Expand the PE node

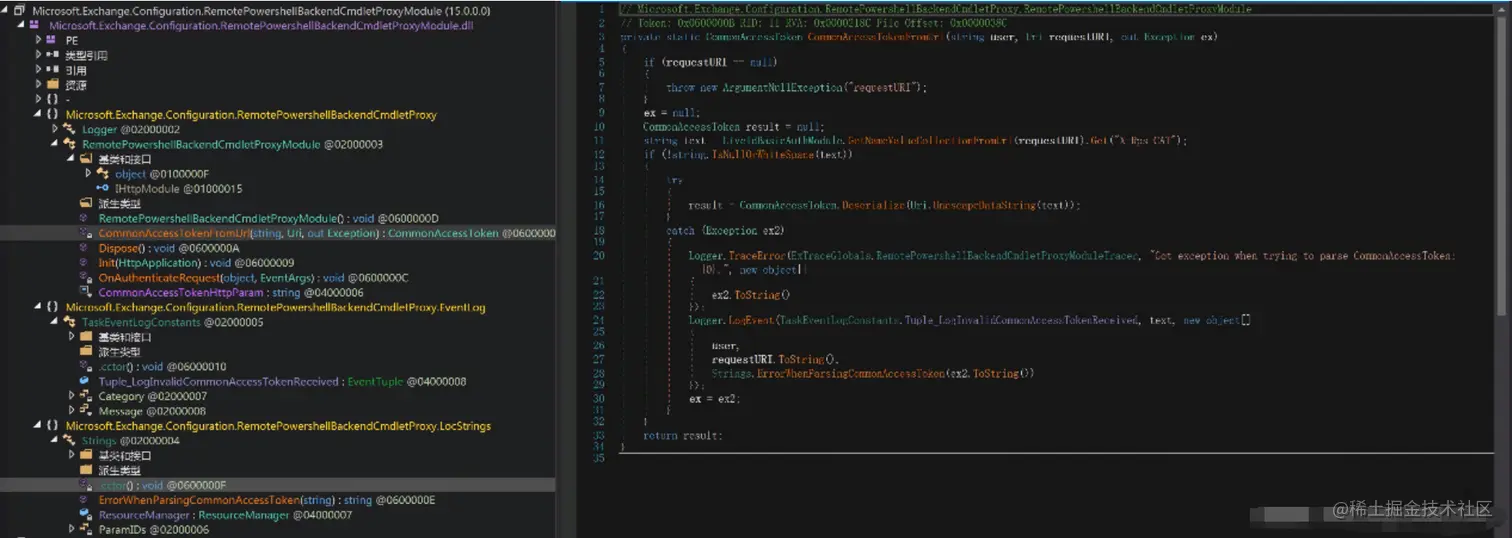click(x=38, y=40)
